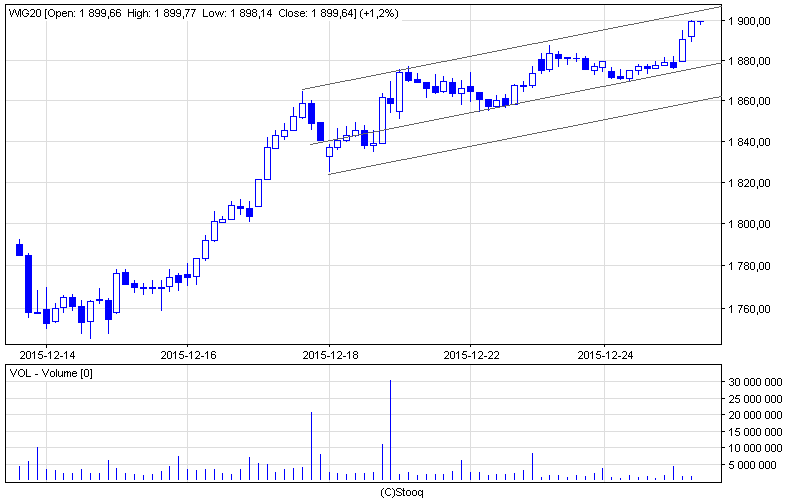Image resolution: width=800 pixels, height=500 pixels.
Task: Click the 2015-12-14 date label
Action: point(47,355)
